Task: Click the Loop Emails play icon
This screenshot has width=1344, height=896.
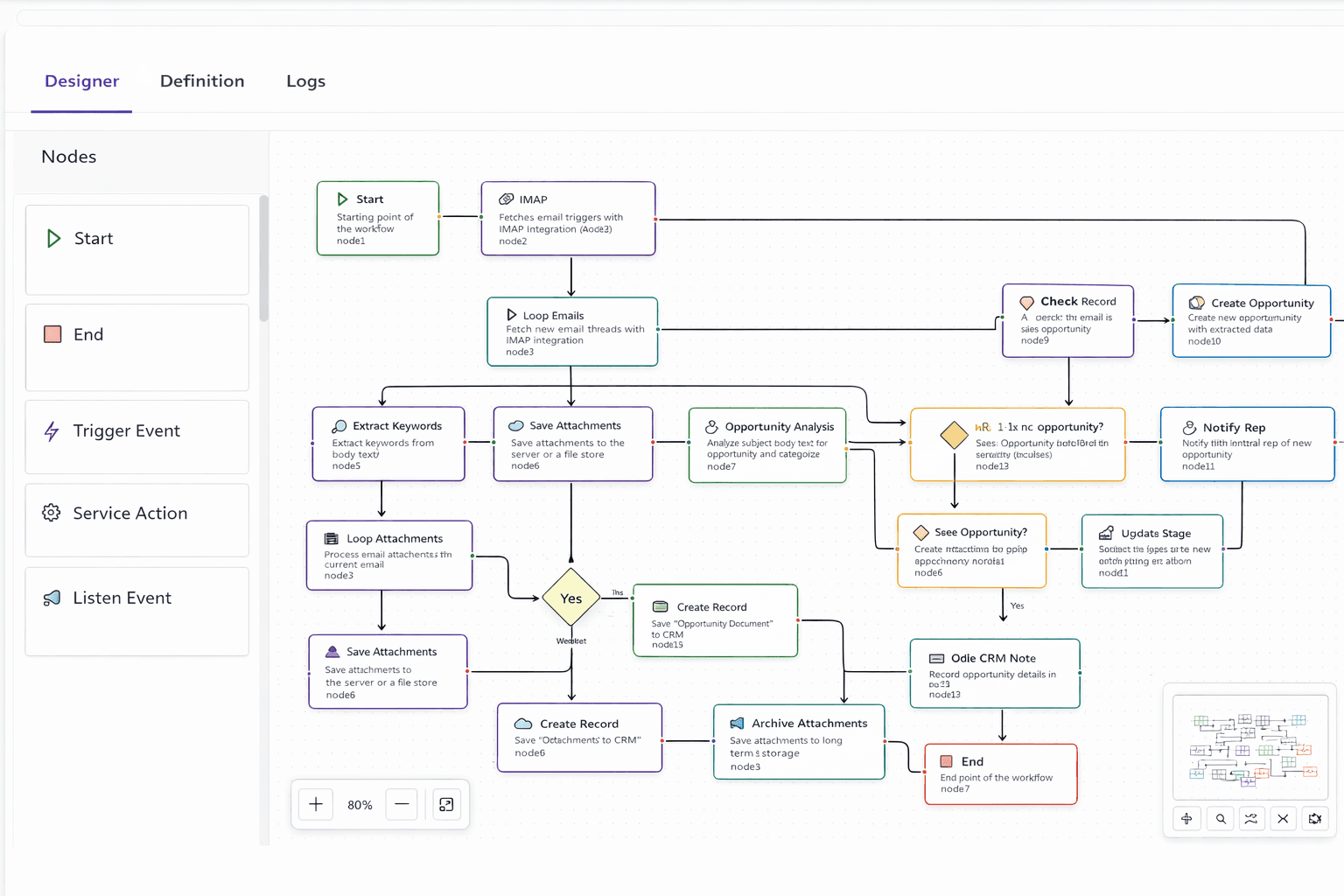Action: [x=512, y=315]
